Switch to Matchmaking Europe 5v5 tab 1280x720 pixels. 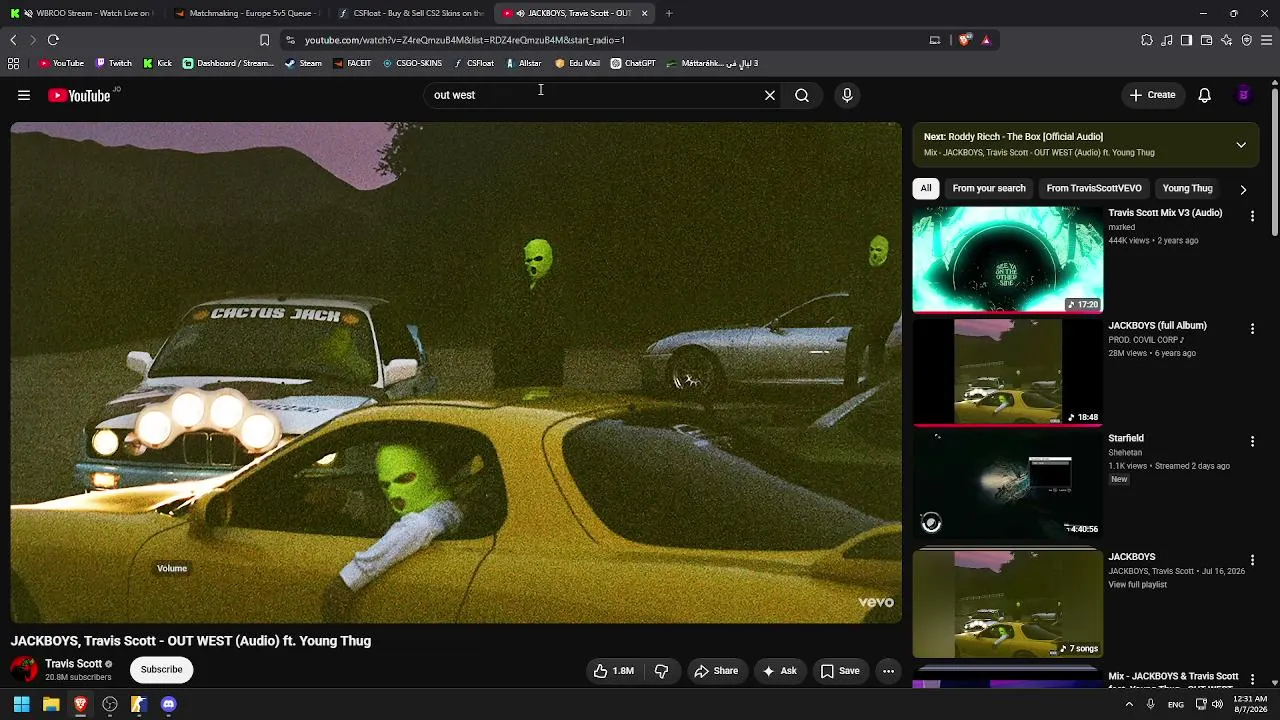[x=246, y=13]
